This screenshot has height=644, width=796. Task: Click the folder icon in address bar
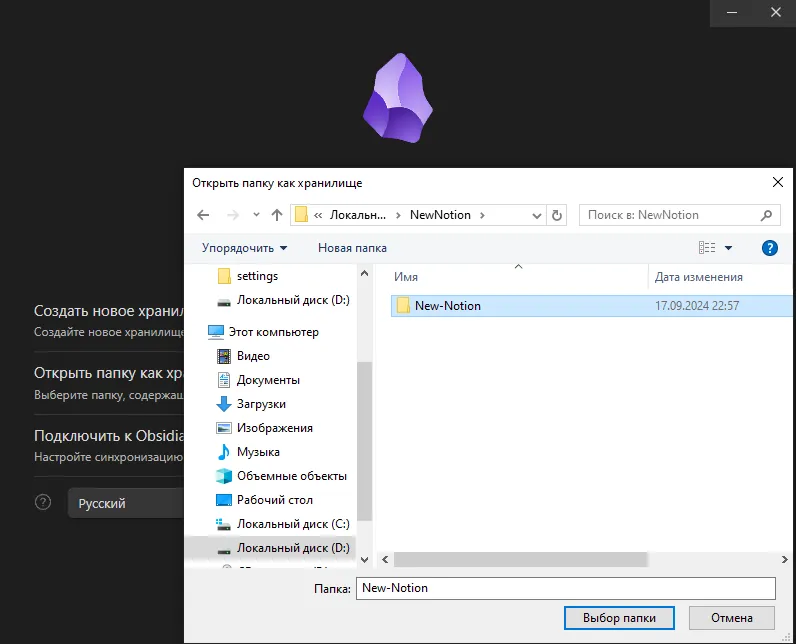point(301,215)
